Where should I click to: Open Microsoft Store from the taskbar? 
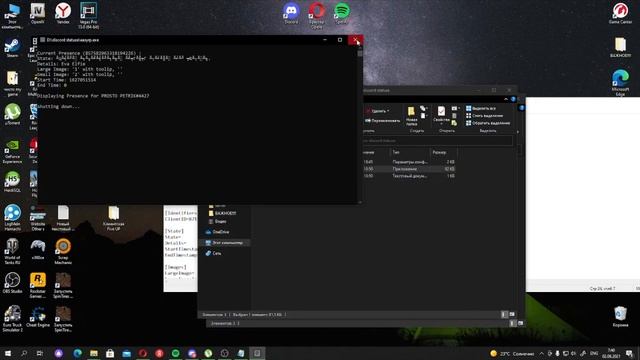pos(110,353)
